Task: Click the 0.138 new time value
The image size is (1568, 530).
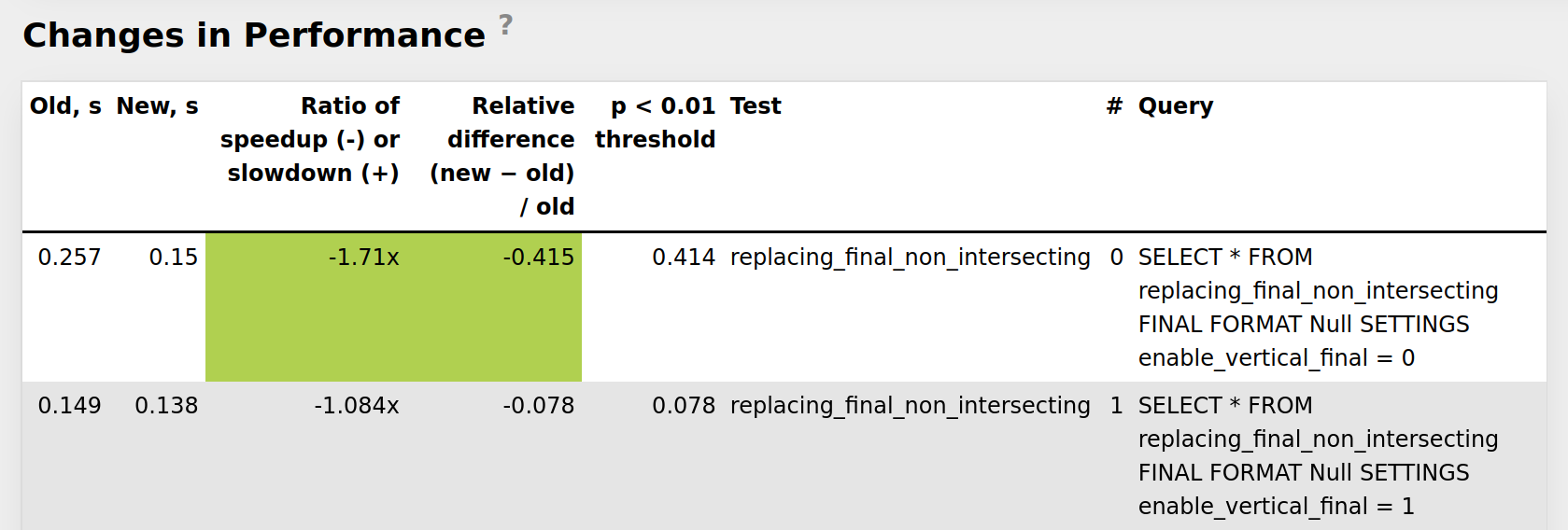Action: point(166,406)
